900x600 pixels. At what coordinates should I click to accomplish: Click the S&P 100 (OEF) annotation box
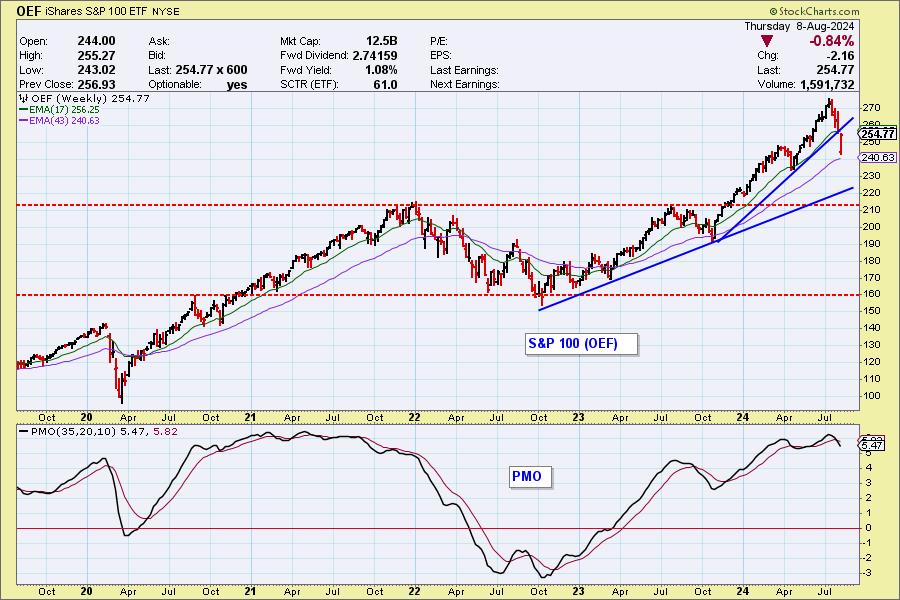point(581,344)
